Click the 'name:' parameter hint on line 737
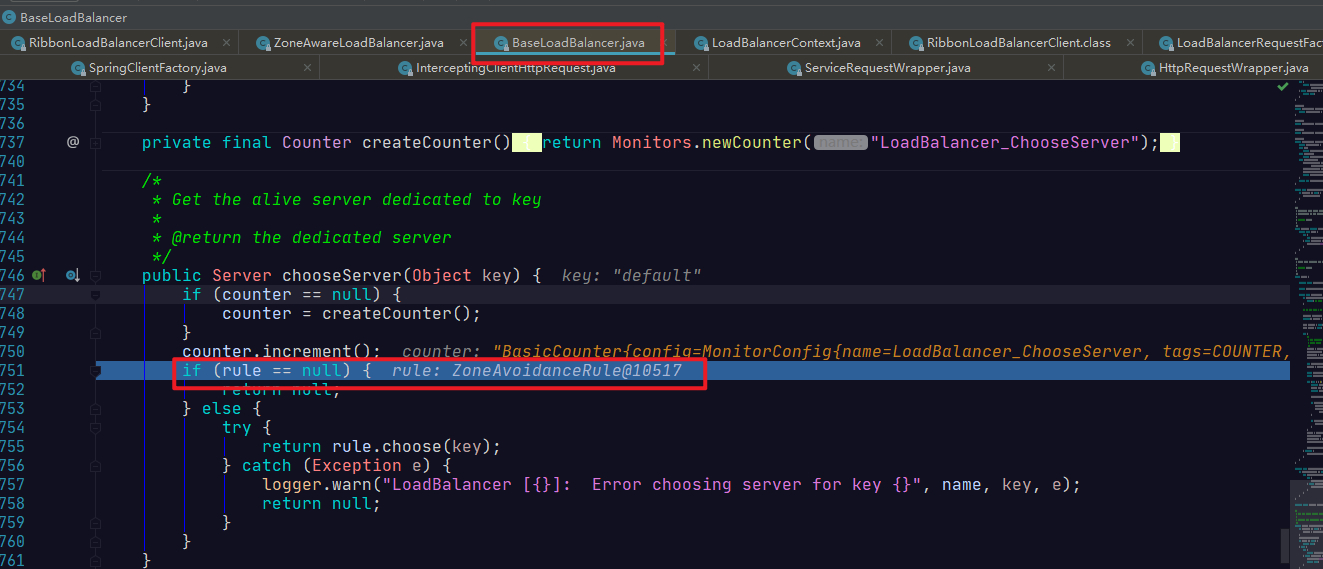 tap(840, 143)
